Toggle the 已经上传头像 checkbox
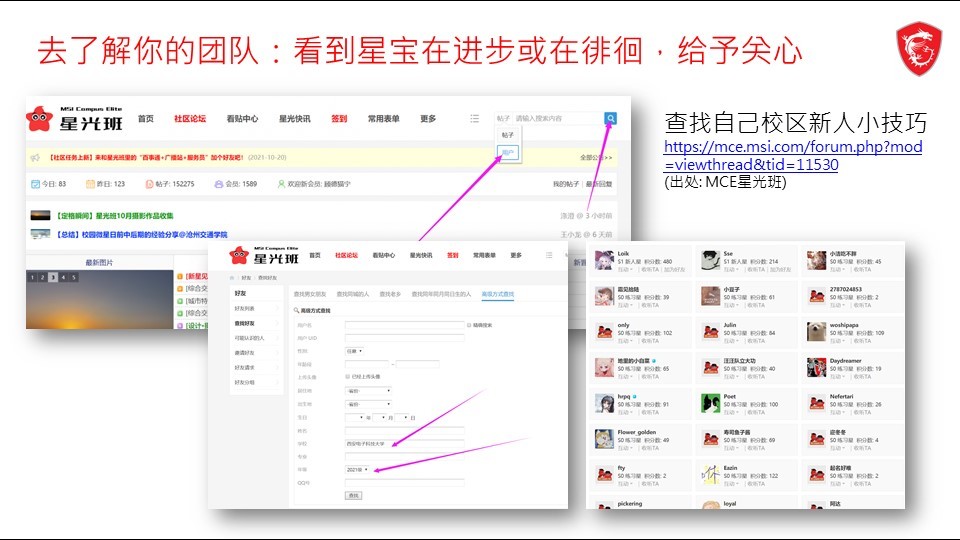This screenshot has width=960, height=540. tap(348, 377)
